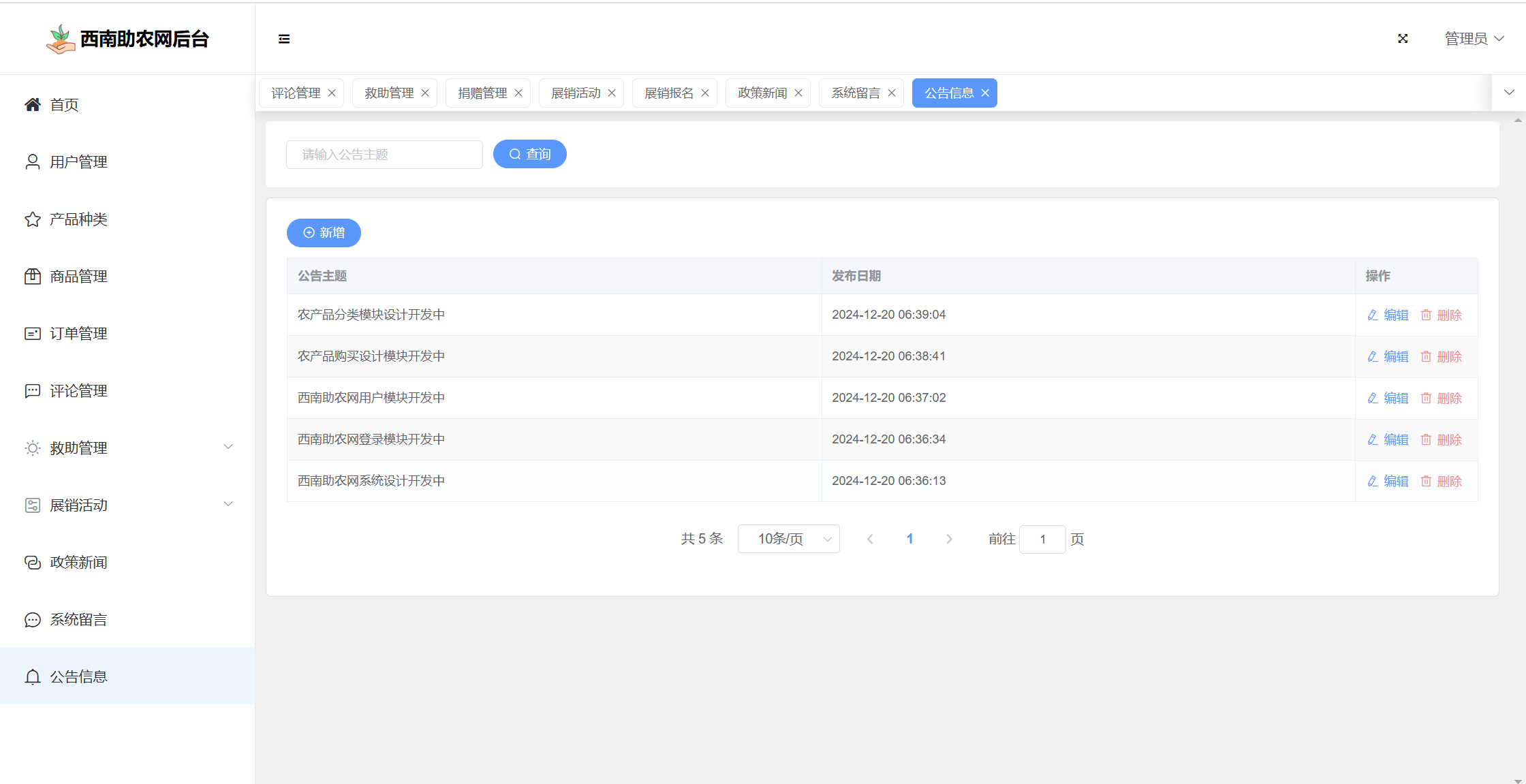
Task: Delete the 农产品分类模块设计开发中 announcement
Action: coord(1442,315)
